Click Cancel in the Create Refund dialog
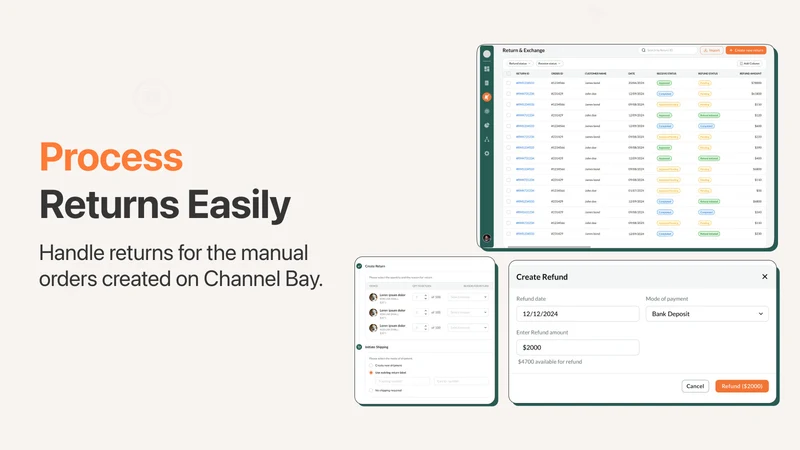The width and height of the screenshot is (800, 450). coord(695,386)
